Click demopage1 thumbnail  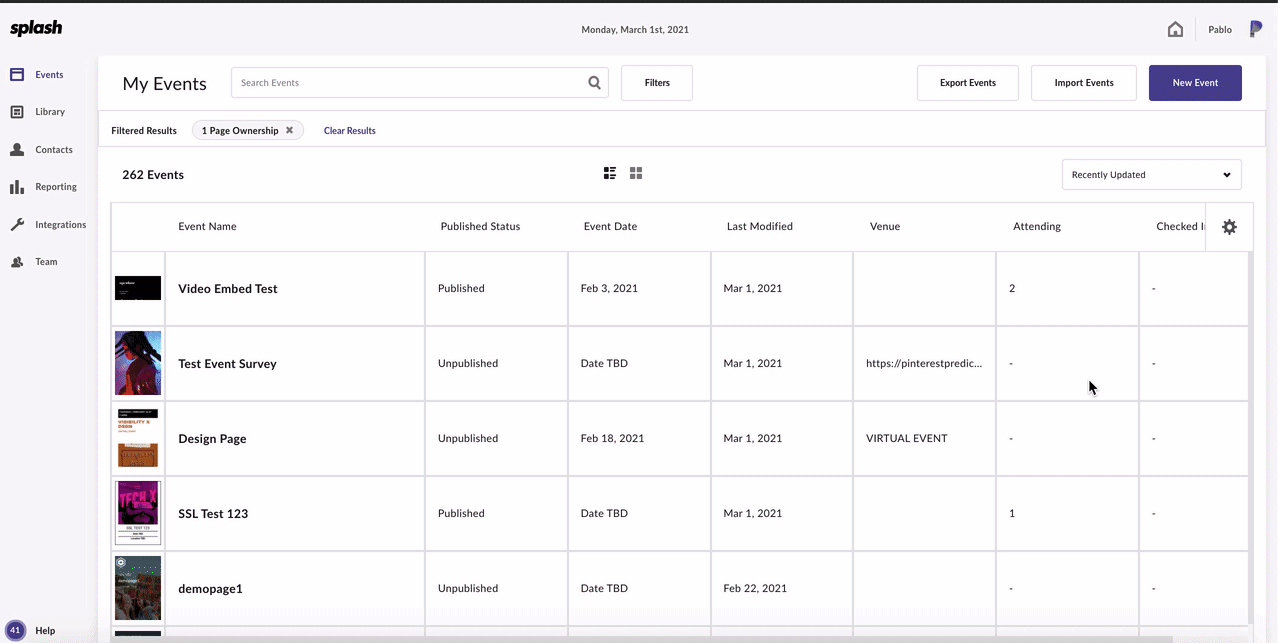coord(138,588)
